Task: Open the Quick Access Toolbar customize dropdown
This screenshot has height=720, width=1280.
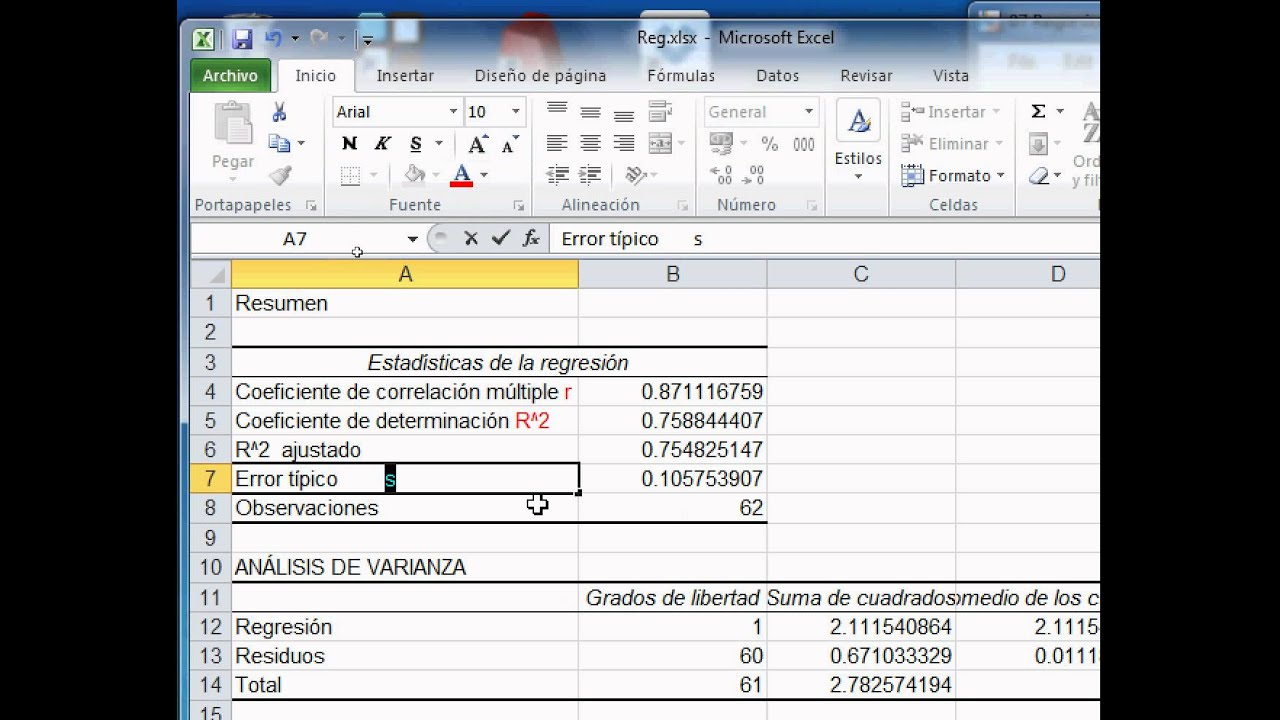Action: tap(367, 40)
